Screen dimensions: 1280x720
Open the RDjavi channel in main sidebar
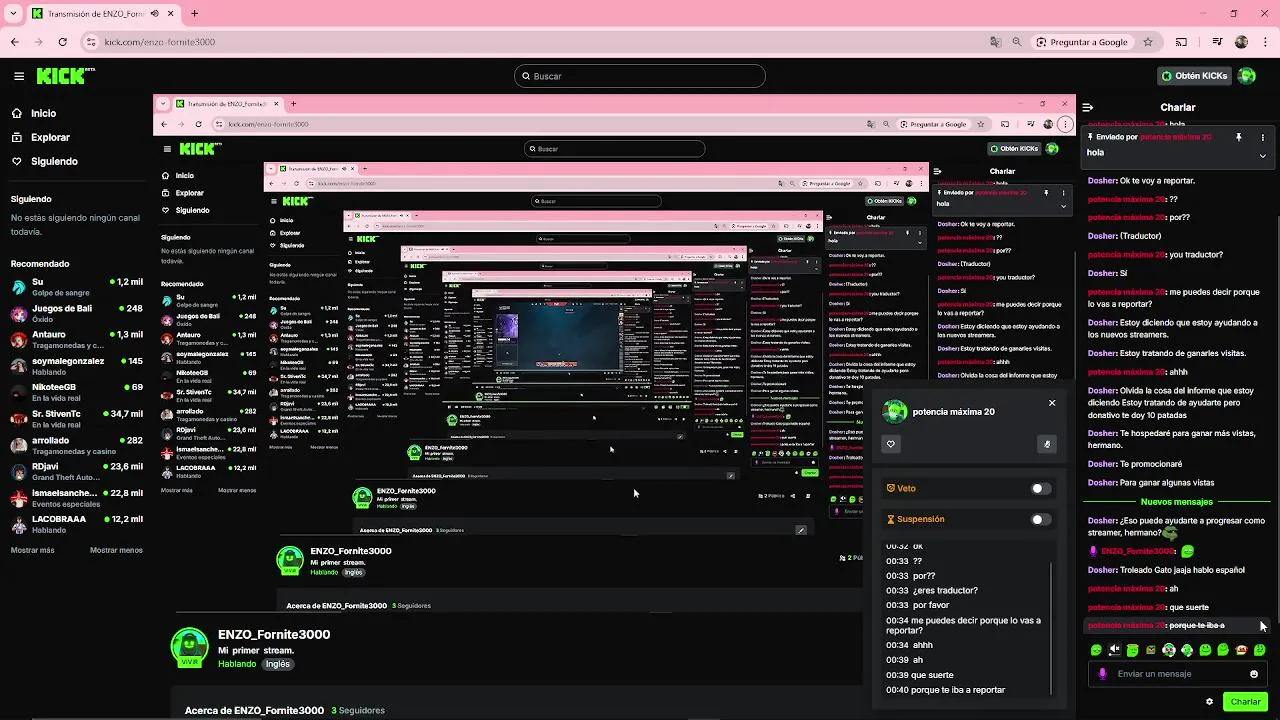point(77,471)
